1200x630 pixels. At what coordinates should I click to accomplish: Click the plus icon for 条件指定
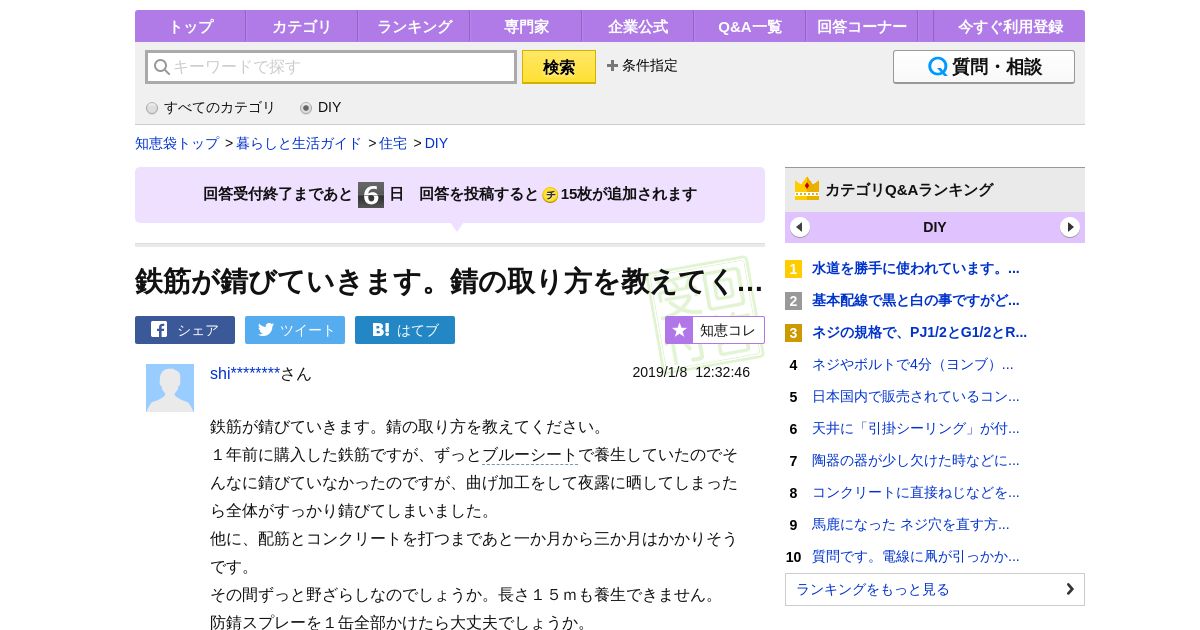point(612,66)
